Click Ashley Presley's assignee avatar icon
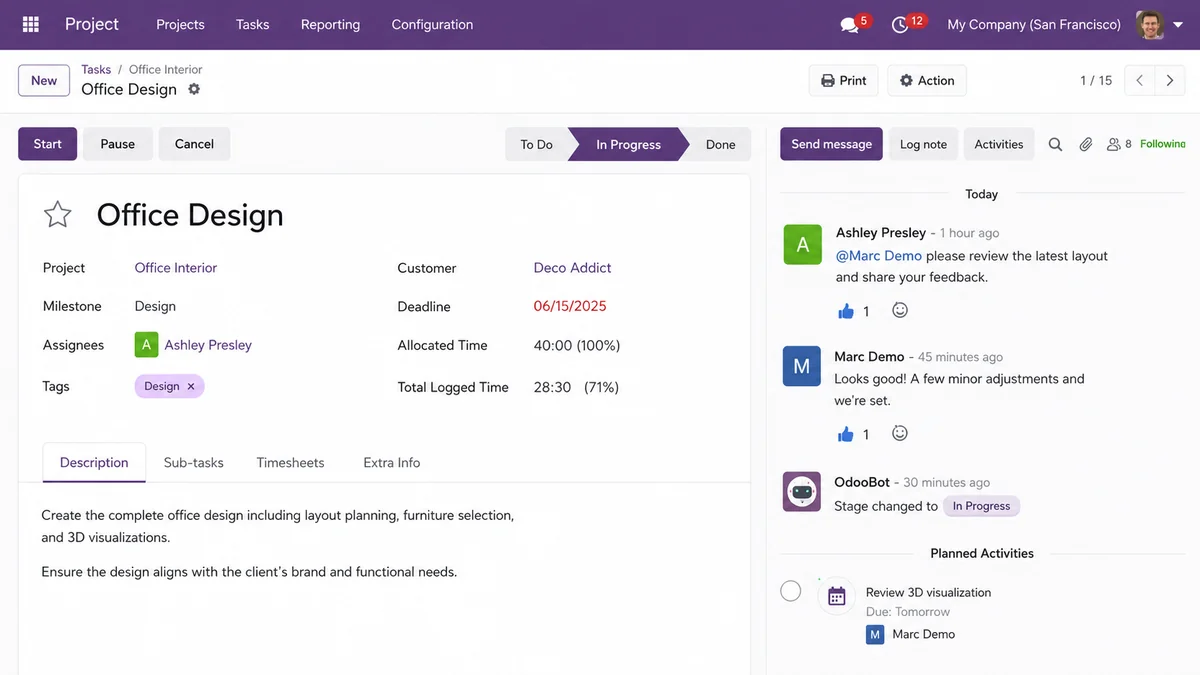Image resolution: width=1200 pixels, height=675 pixels. 146,345
